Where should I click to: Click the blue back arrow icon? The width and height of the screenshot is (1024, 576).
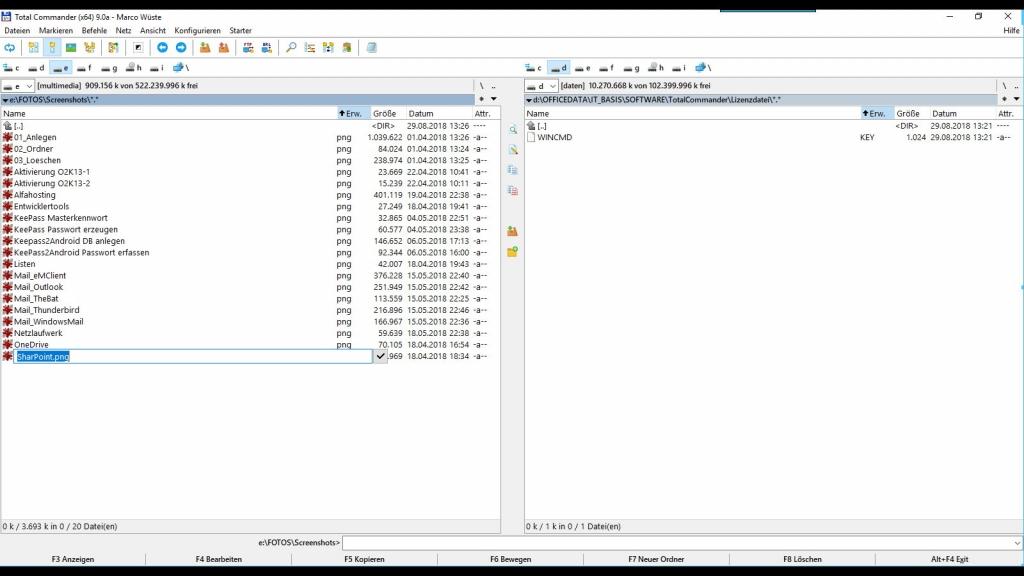162,47
